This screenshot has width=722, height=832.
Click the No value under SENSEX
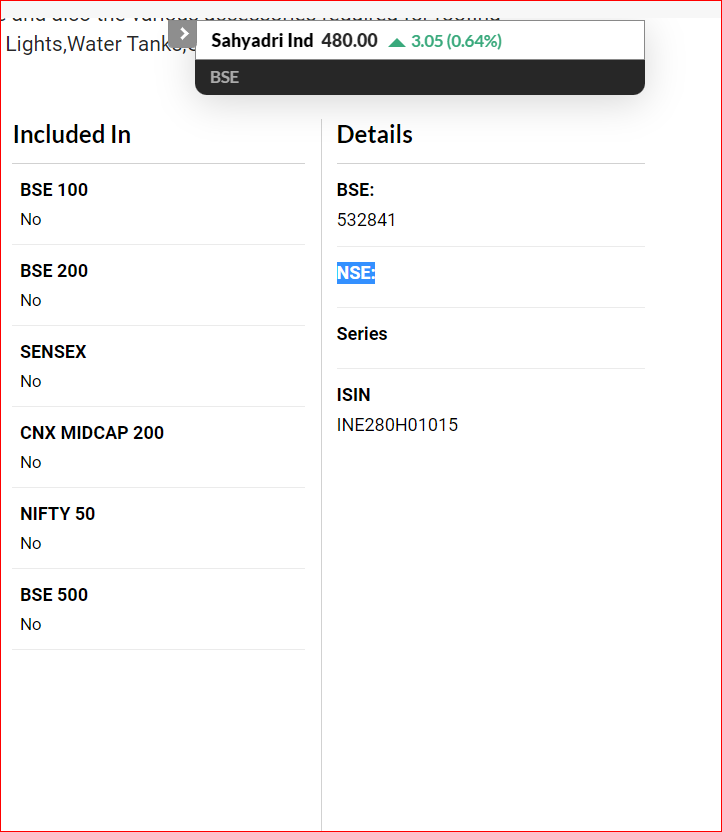pyautogui.click(x=31, y=382)
